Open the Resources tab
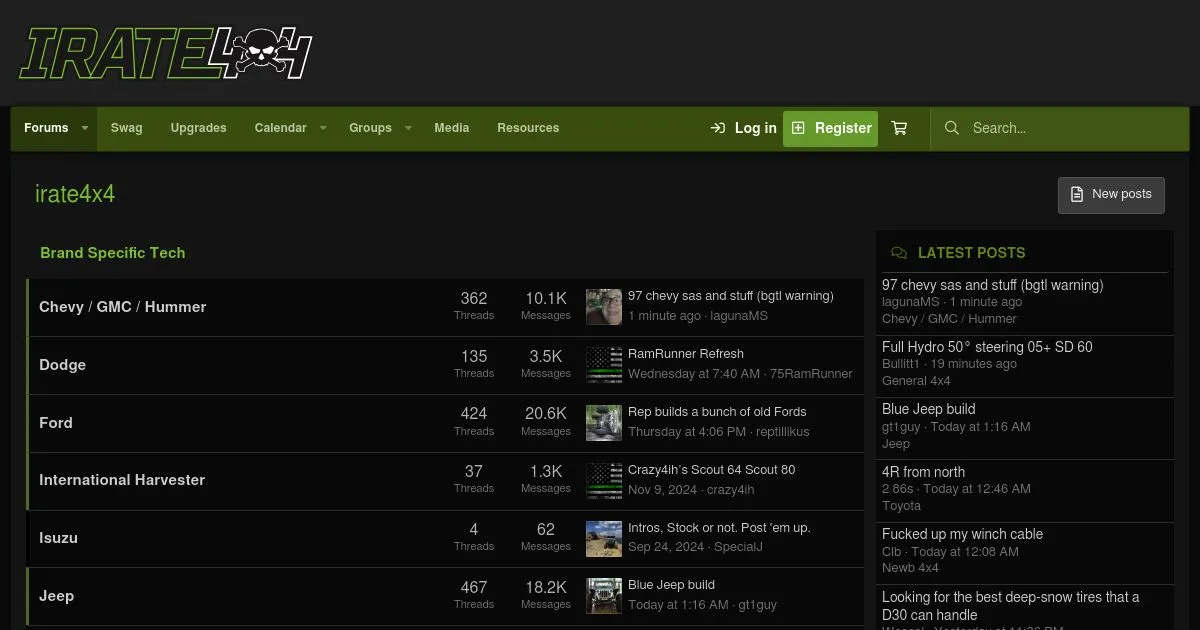This screenshot has height=630, width=1200. coord(528,128)
